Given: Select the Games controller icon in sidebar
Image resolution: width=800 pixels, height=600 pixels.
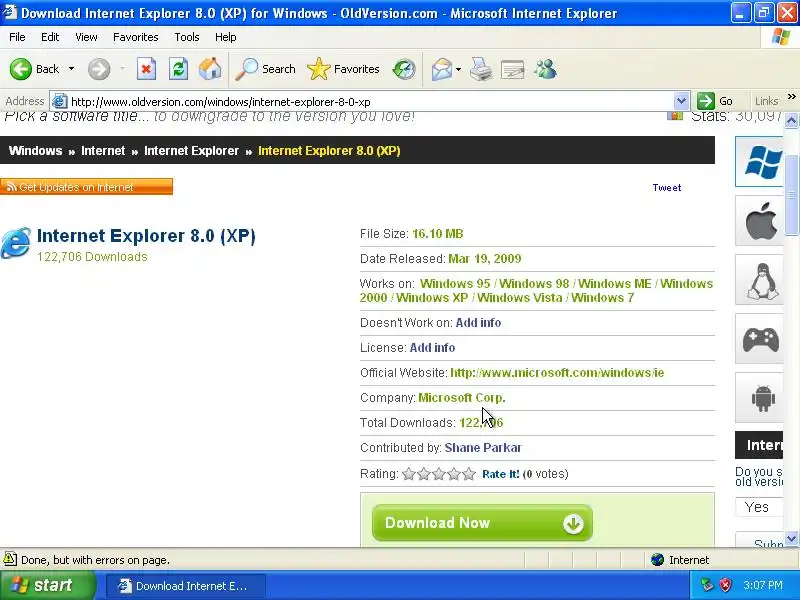Looking at the screenshot, I should pyautogui.click(x=761, y=339).
